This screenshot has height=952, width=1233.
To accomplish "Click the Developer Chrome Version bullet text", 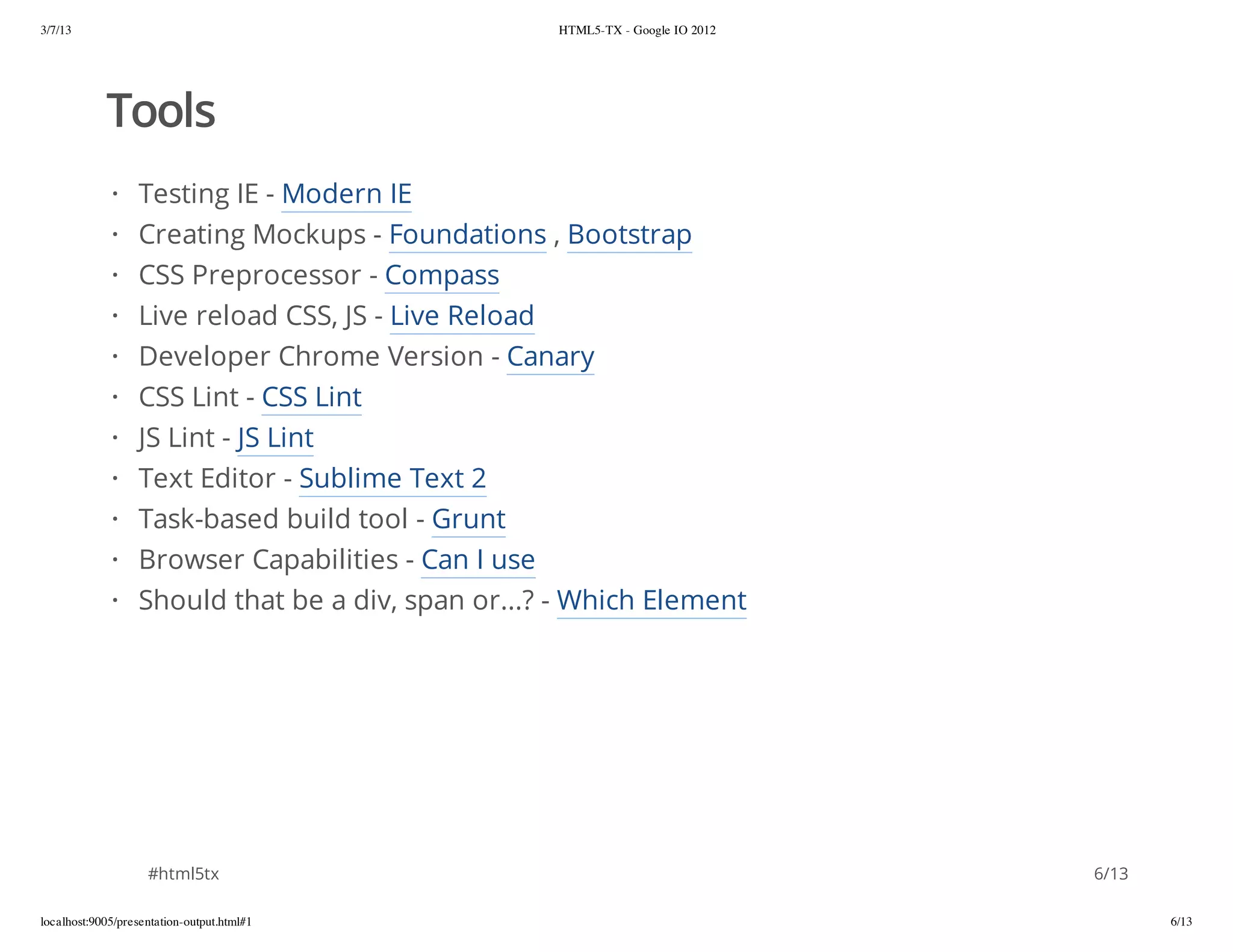I will pos(310,356).
